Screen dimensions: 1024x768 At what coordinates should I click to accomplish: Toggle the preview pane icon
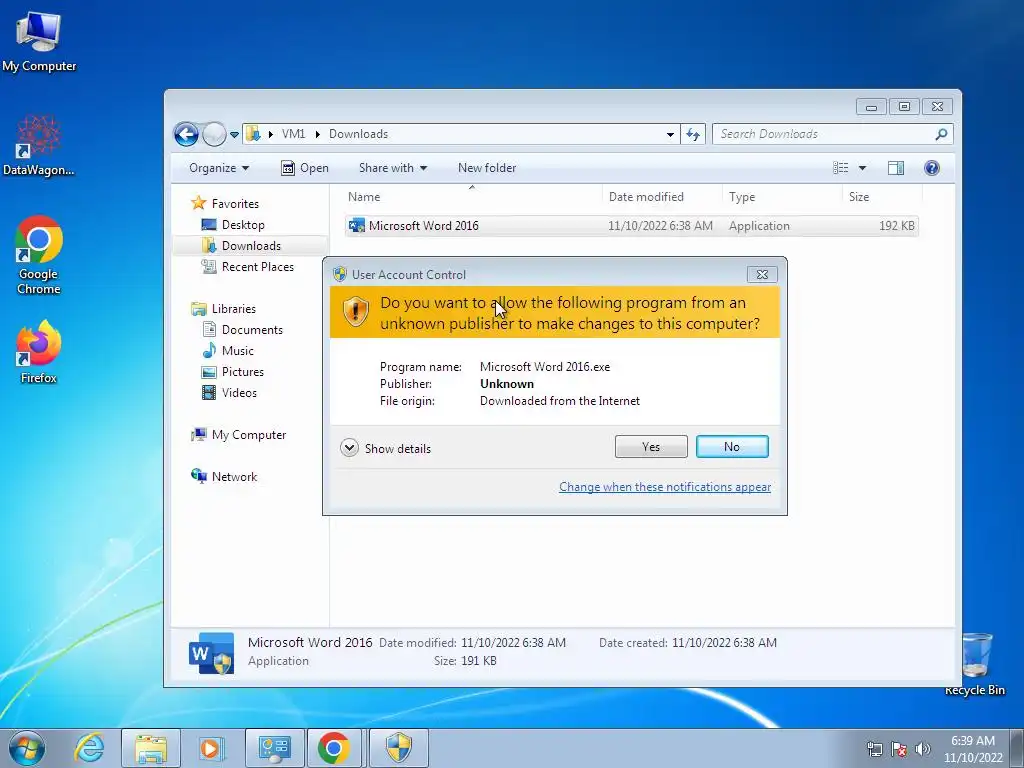[x=896, y=168]
